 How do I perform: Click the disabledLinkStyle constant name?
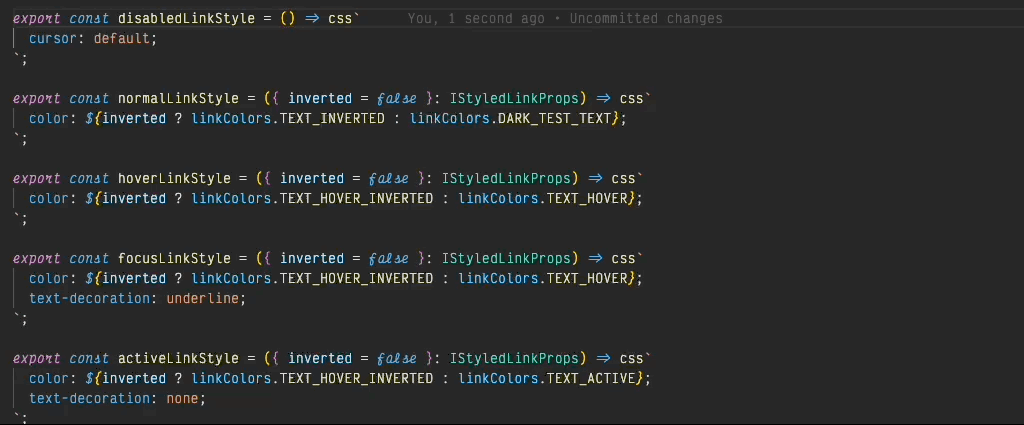pyautogui.click(x=186, y=18)
